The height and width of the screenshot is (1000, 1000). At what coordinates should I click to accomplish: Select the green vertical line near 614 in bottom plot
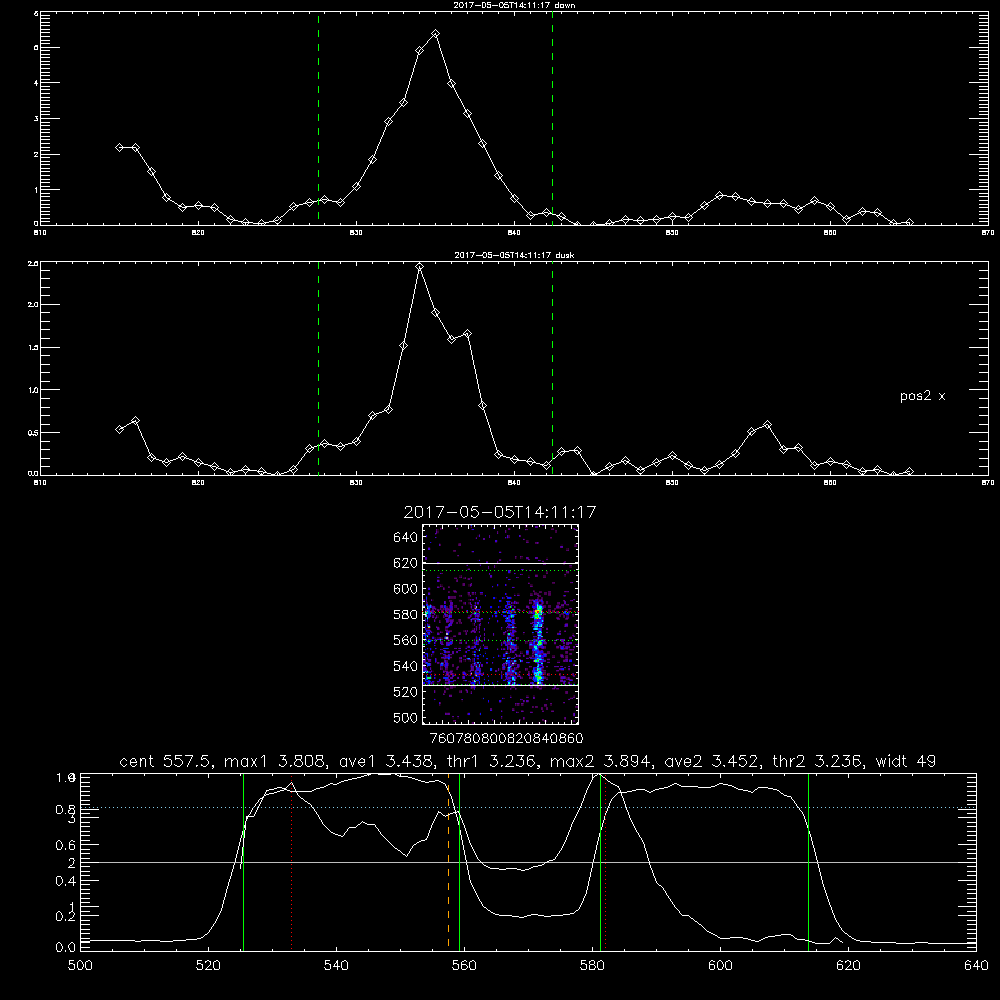tap(808, 861)
